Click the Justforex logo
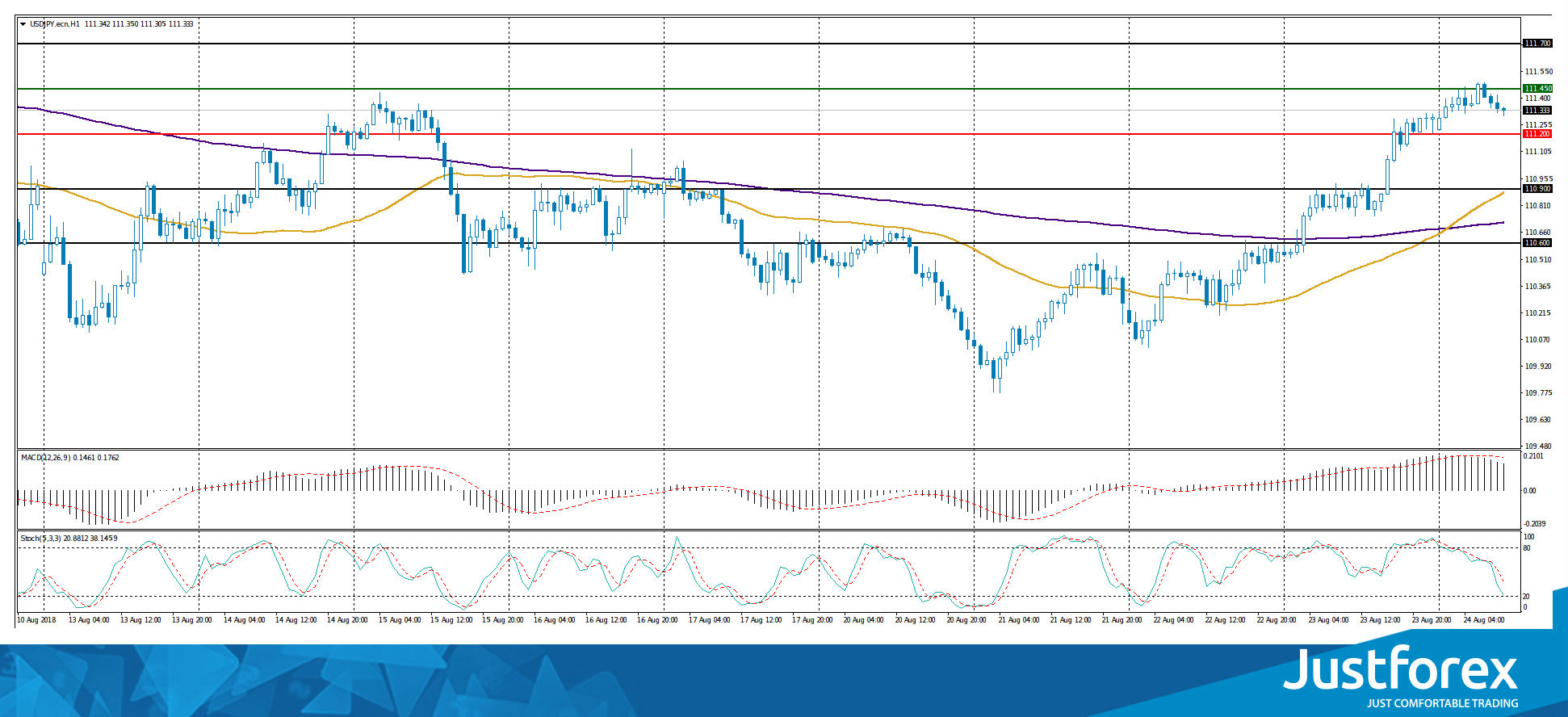Screen dimensions: 1568x717 pyautogui.click(x=1401, y=669)
